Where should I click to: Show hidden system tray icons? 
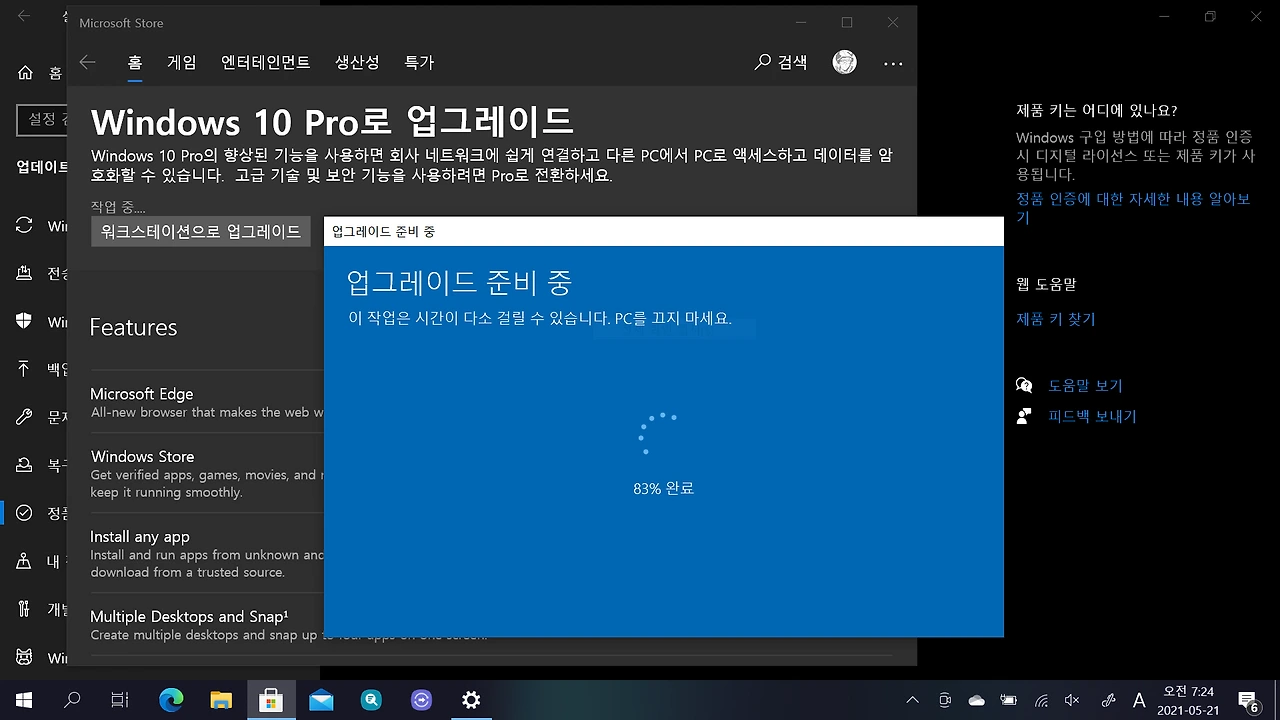[912, 700]
